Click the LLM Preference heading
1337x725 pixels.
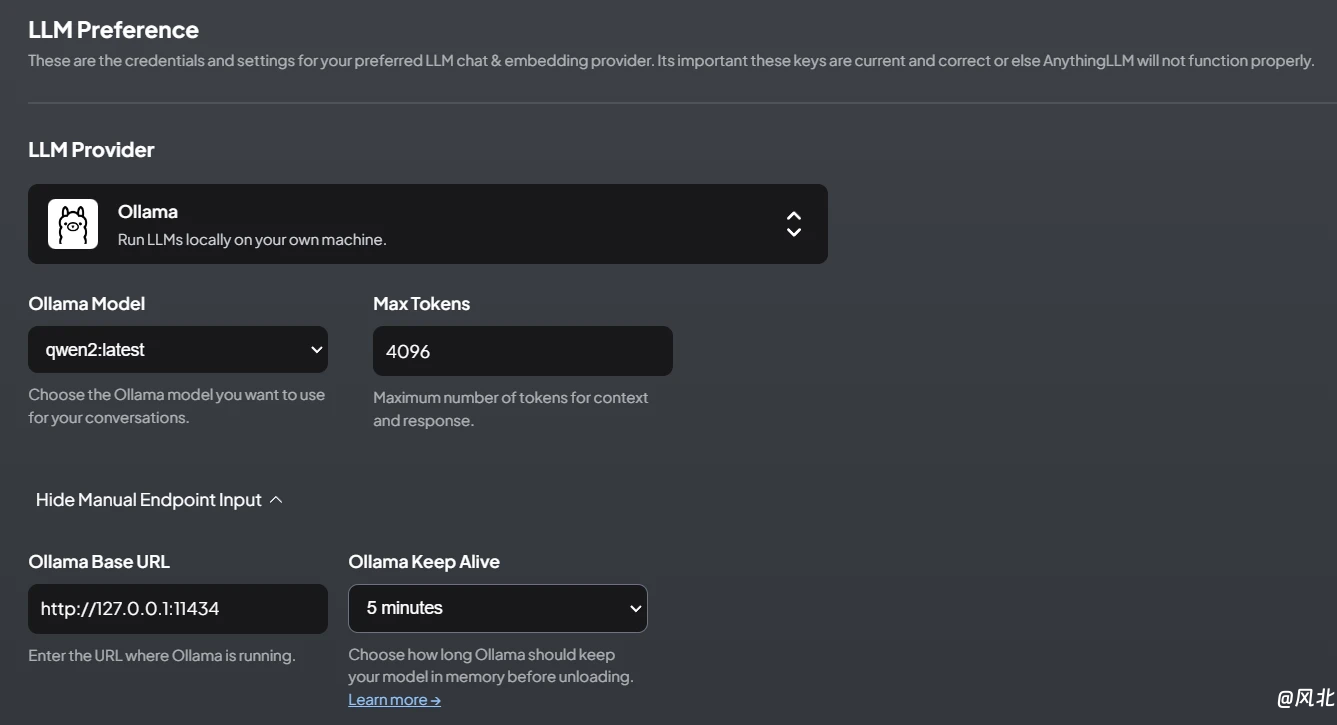pos(113,30)
